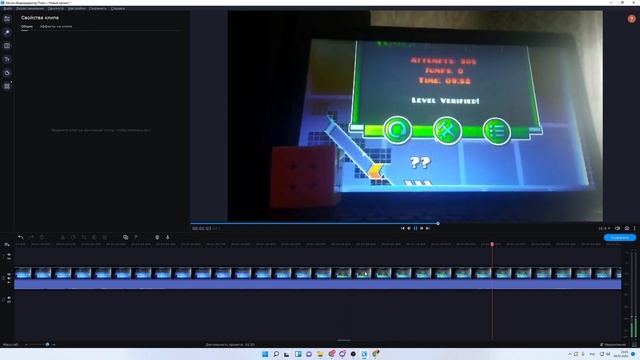Open Search on the Windows taskbar
640x360 pixels.
(276, 354)
